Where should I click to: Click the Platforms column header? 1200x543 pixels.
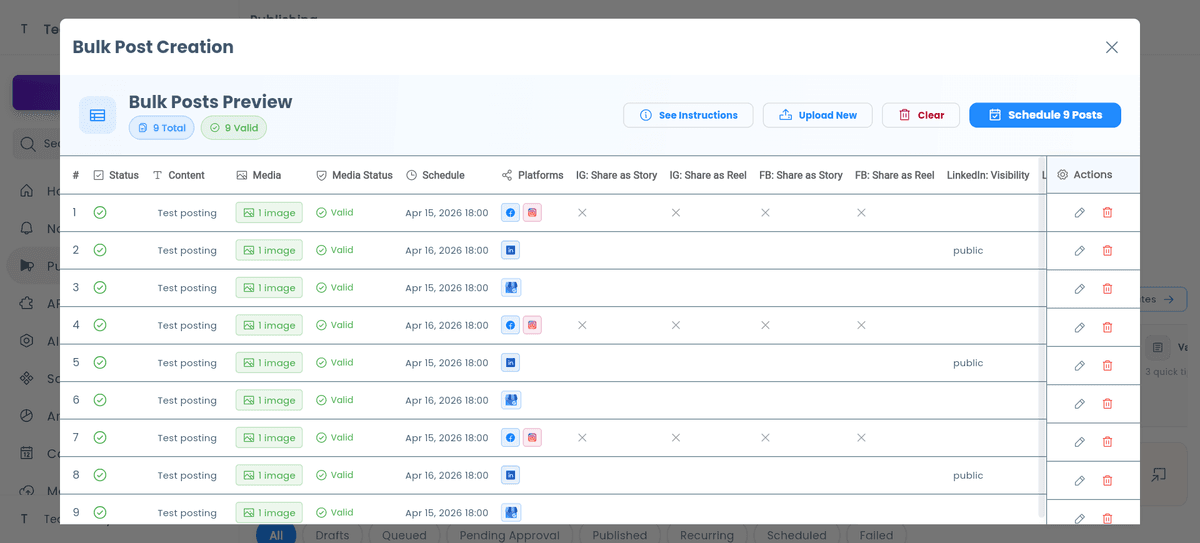[x=532, y=175]
